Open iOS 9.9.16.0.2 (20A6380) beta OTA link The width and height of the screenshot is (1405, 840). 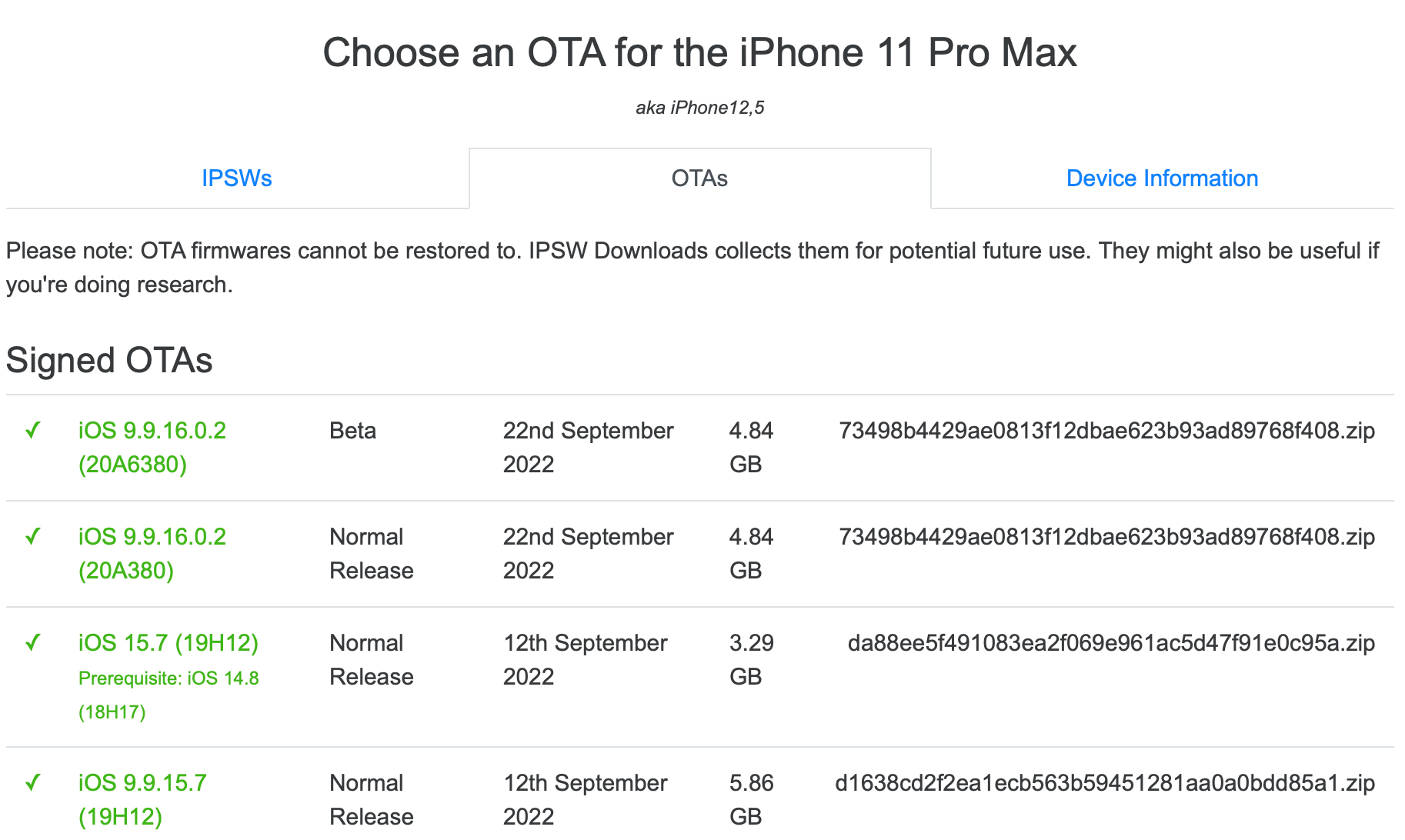152,447
